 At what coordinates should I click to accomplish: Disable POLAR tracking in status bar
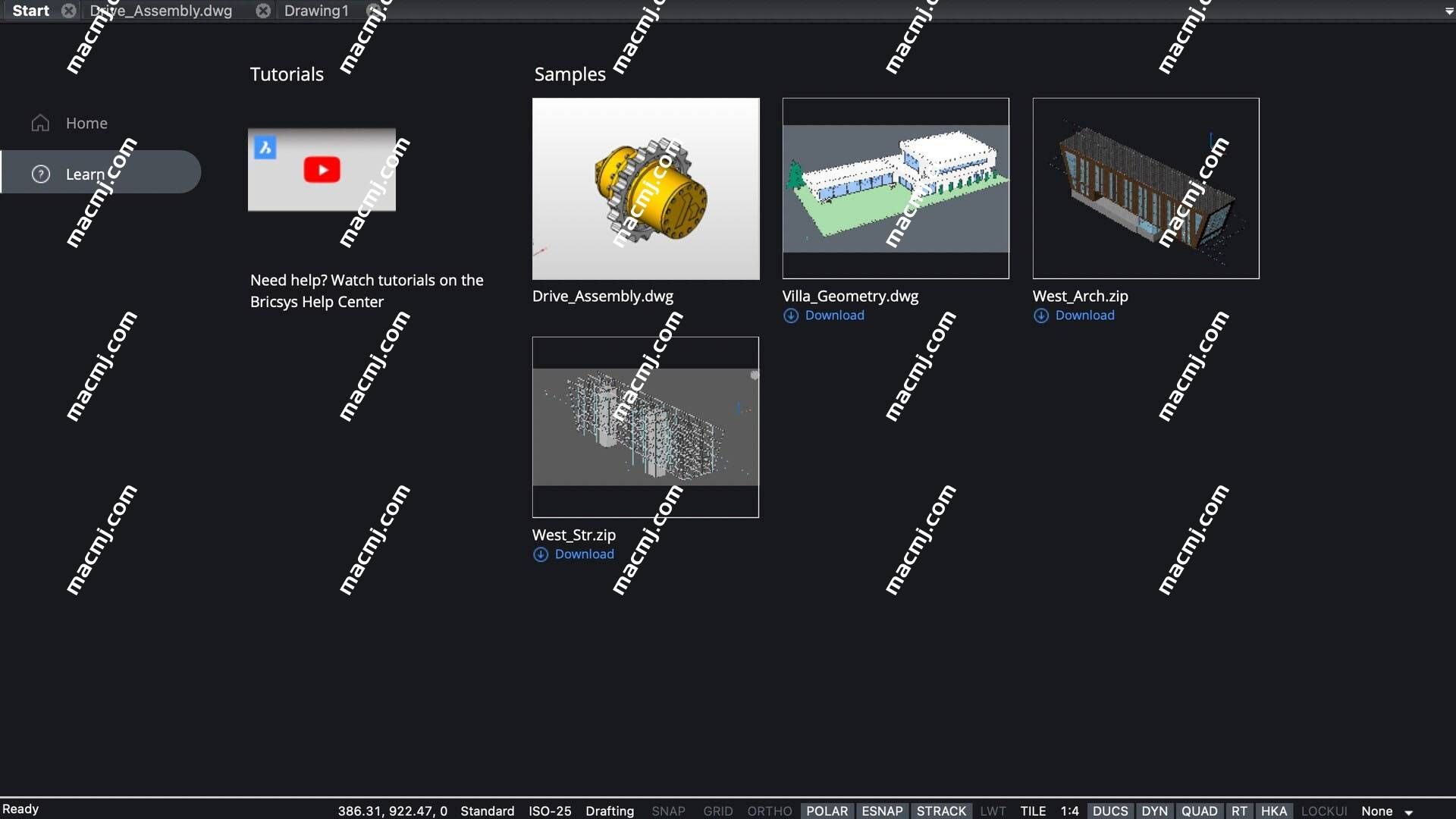[827, 811]
